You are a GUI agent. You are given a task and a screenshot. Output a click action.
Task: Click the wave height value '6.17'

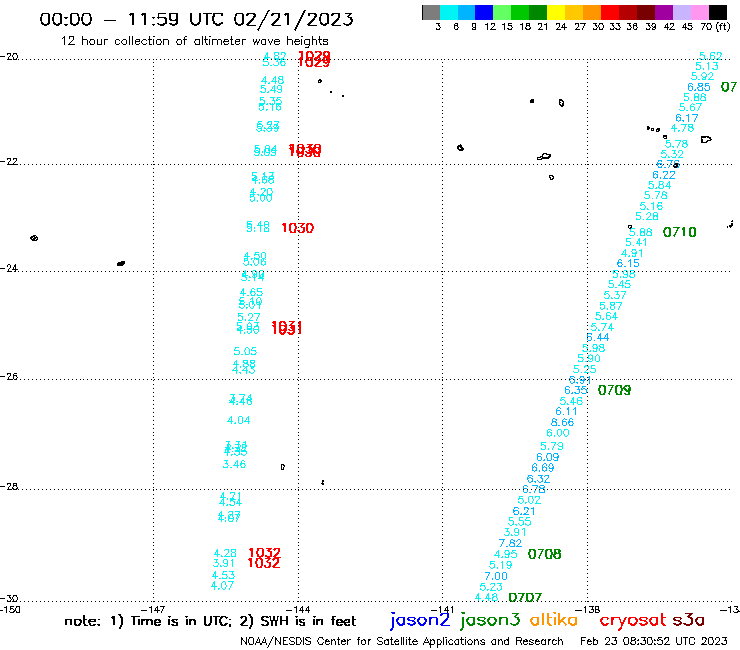click(687, 118)
